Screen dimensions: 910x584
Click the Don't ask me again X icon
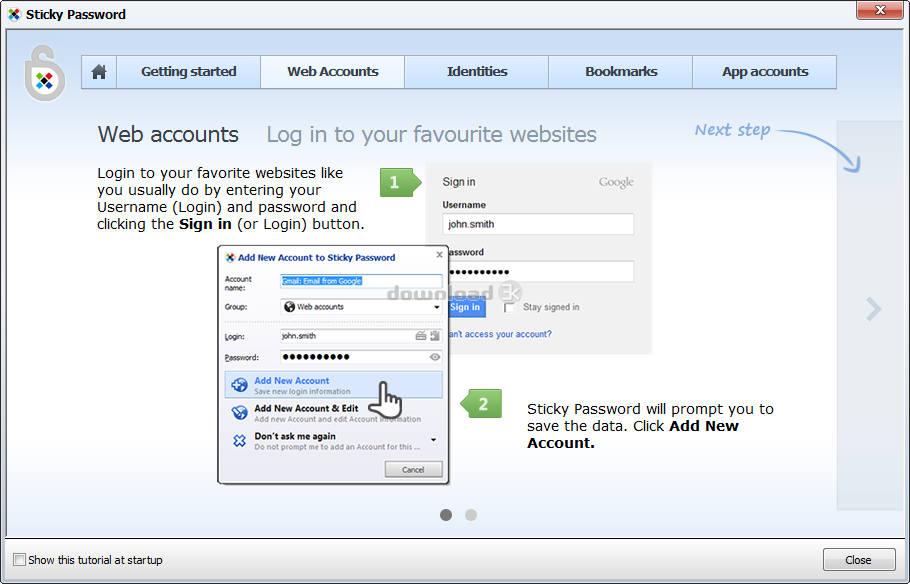239,441
